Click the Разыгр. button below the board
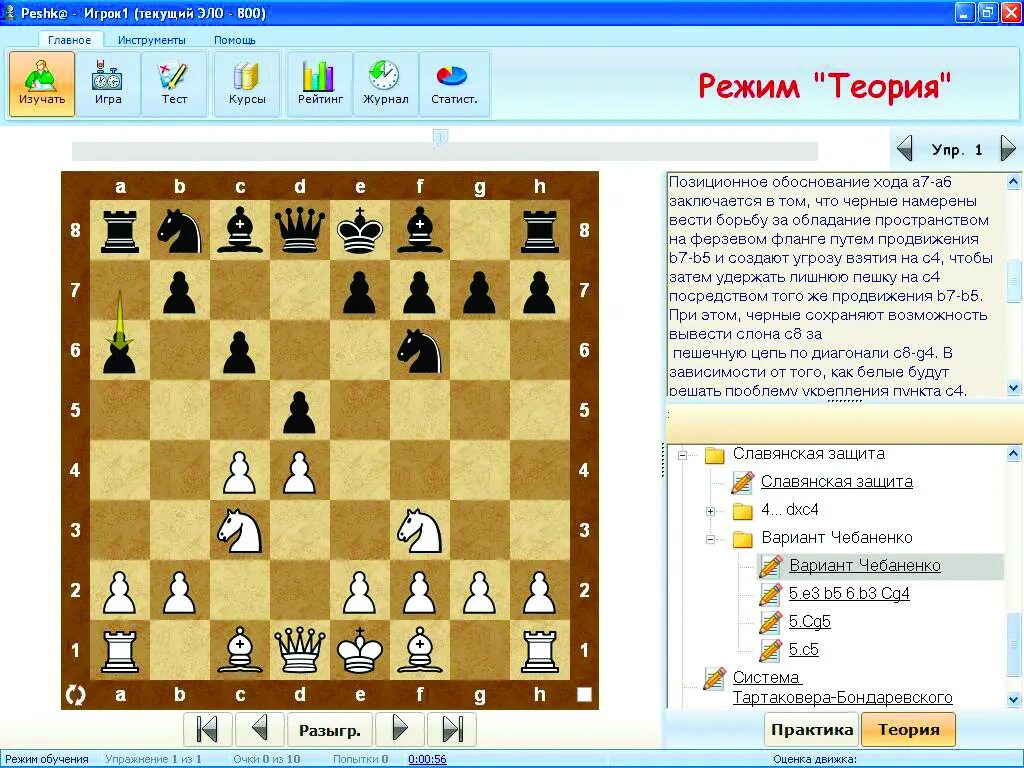The image size is (1024, 768). (x=330, y=729)
